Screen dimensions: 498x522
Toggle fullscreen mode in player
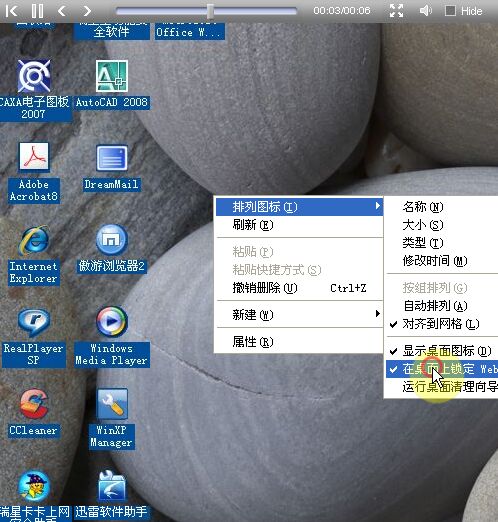[396, 11]
